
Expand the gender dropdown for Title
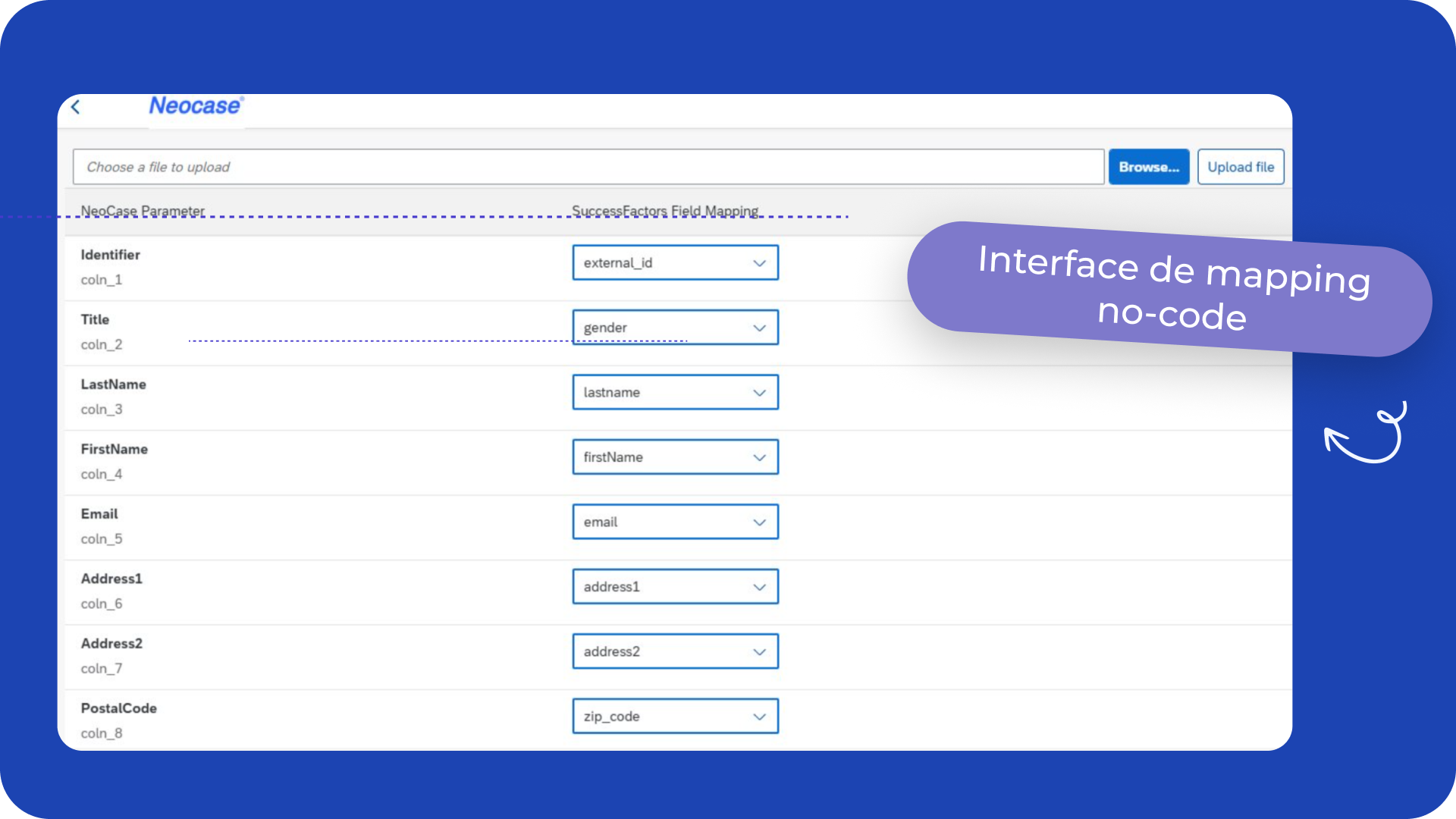coord(675,328)
